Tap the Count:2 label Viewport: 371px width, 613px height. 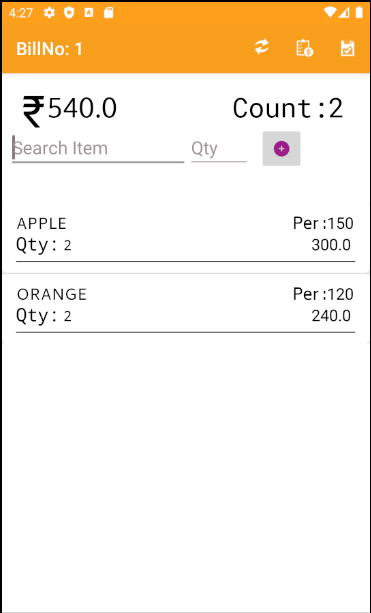point(288,108)
